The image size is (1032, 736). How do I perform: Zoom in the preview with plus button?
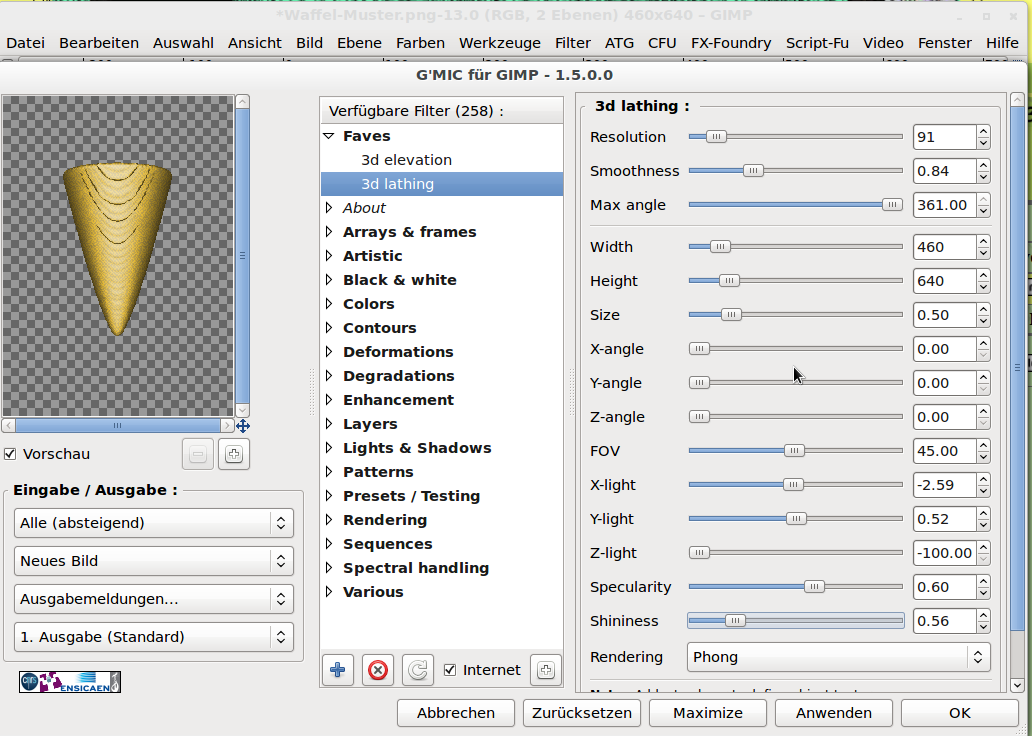point(234,454)
